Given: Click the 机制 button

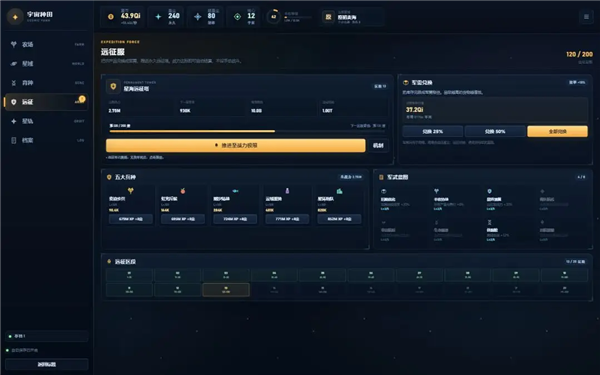Looking at the screenshot, I should (378, 145).
